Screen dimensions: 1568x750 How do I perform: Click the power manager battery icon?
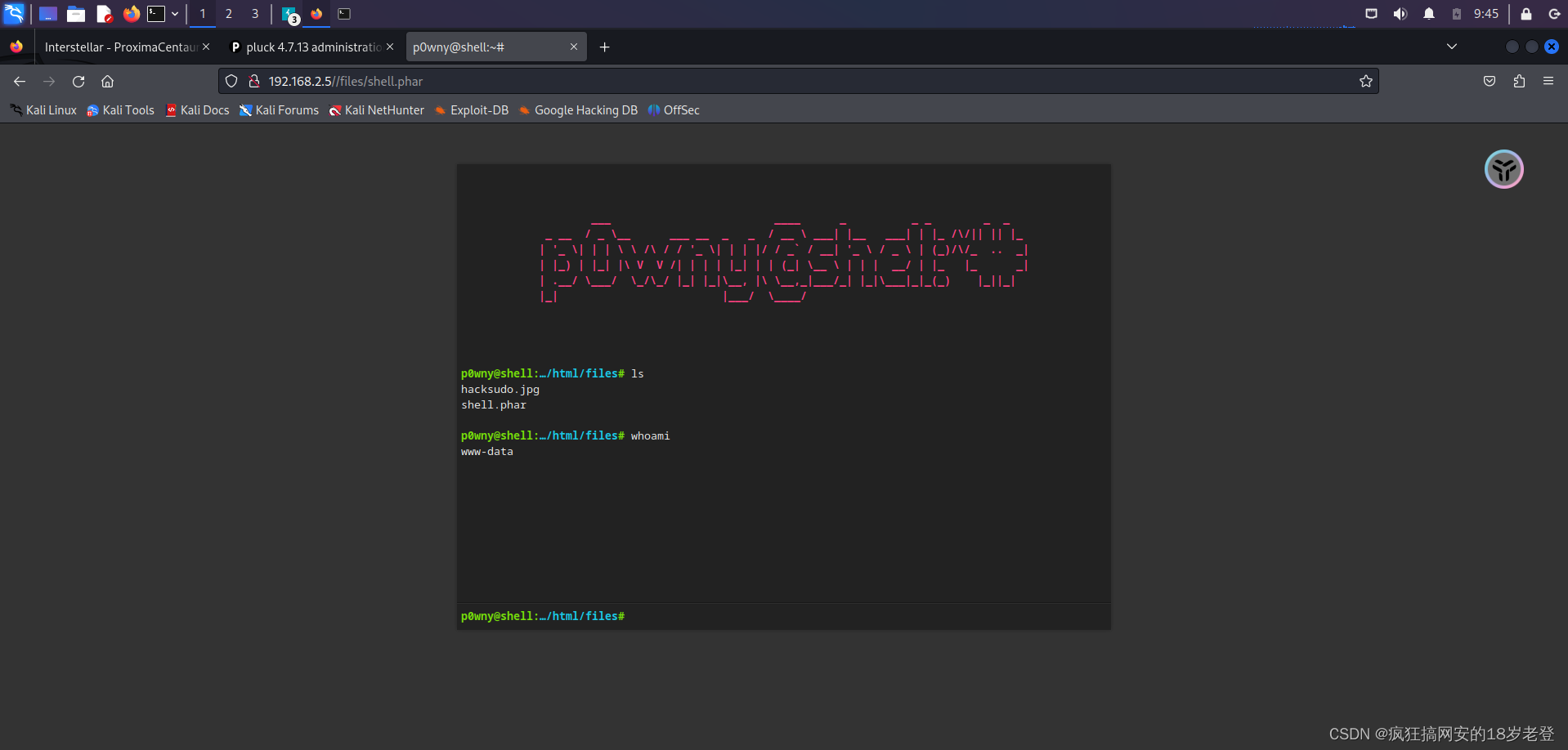click(1457, 14)
